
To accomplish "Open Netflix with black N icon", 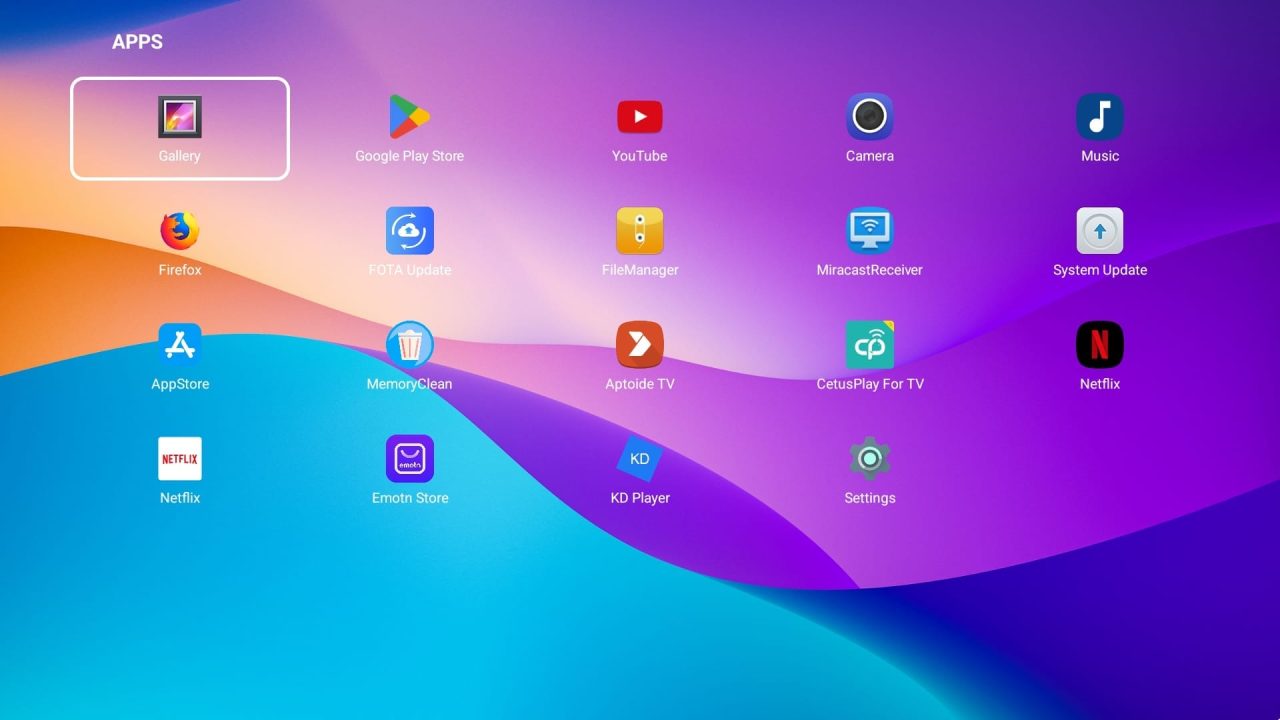I will (1099, 346).
